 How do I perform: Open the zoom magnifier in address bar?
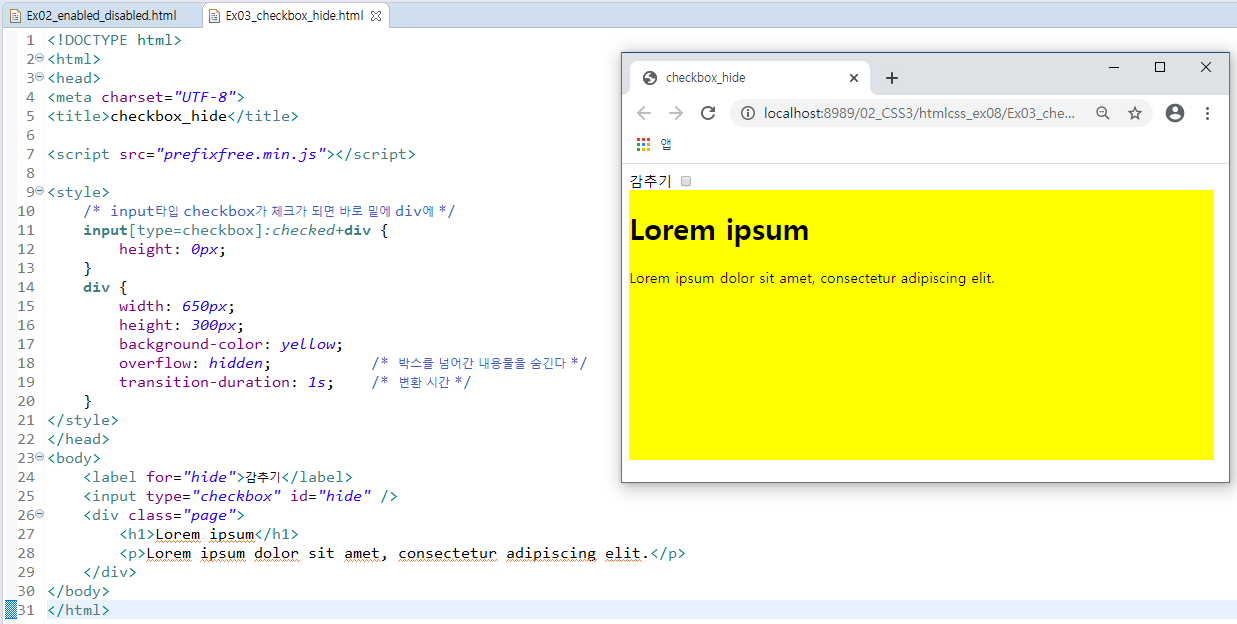point(1103,113)
